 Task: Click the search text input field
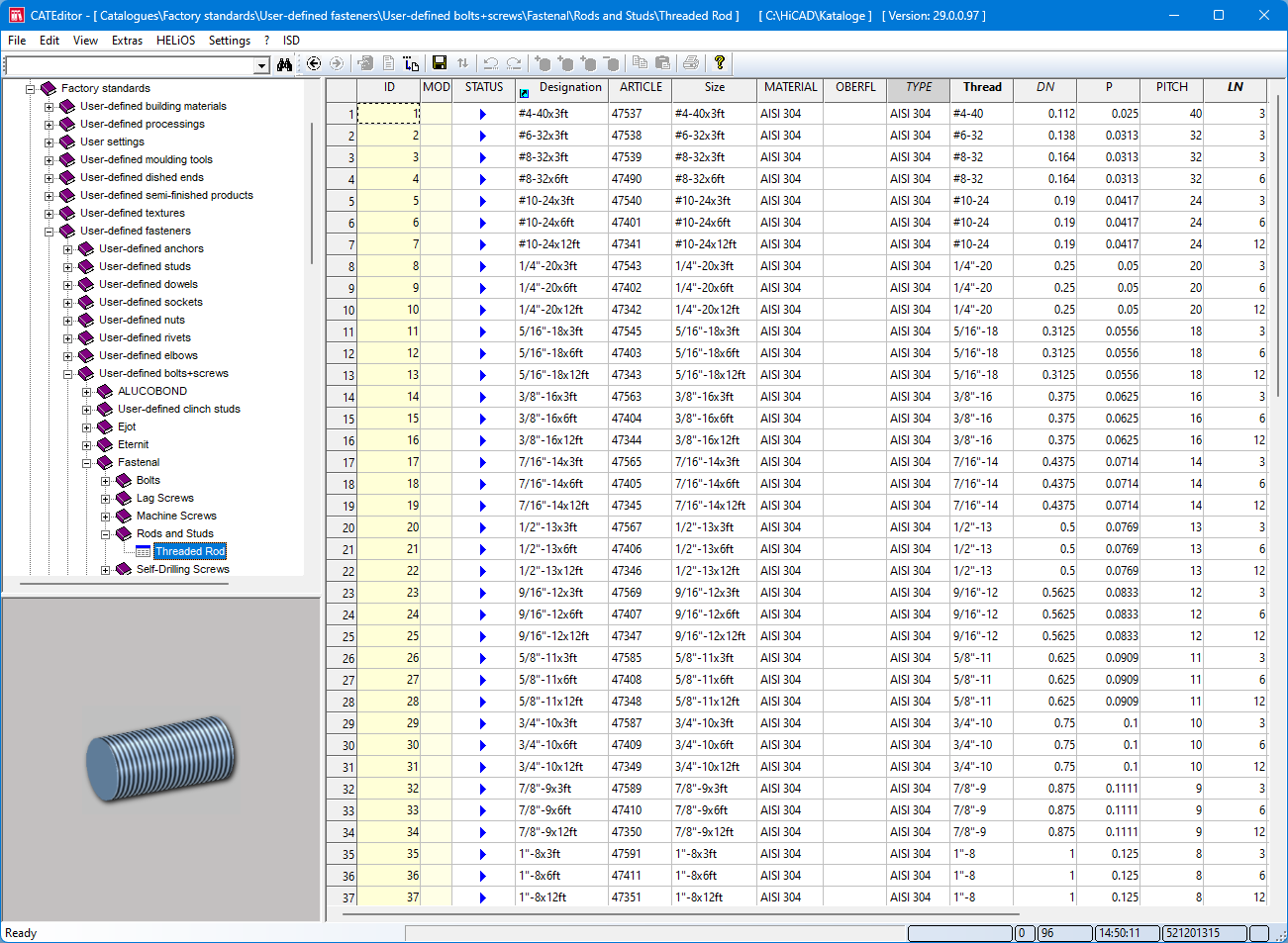[129, 65]
